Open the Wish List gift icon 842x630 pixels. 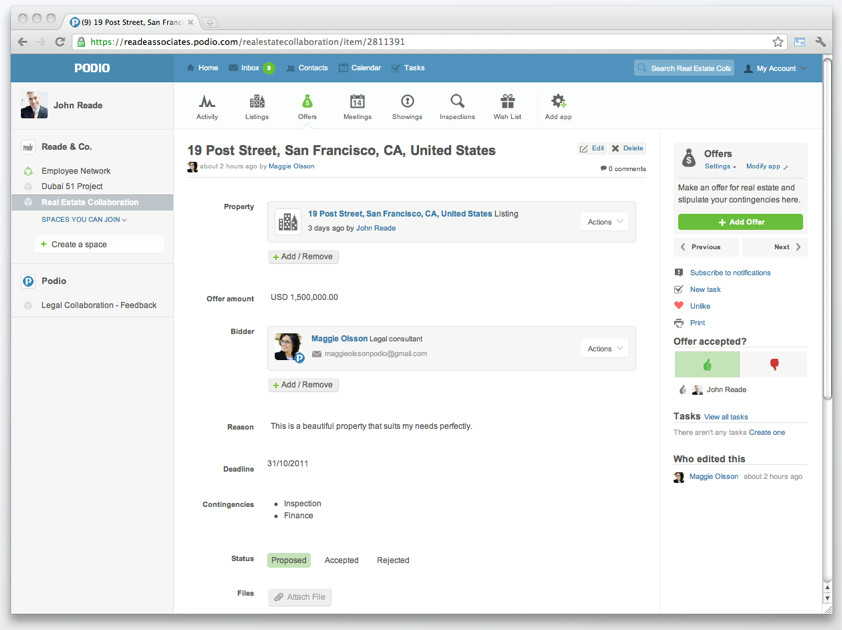pyautogui.click(x=507, y=102)
